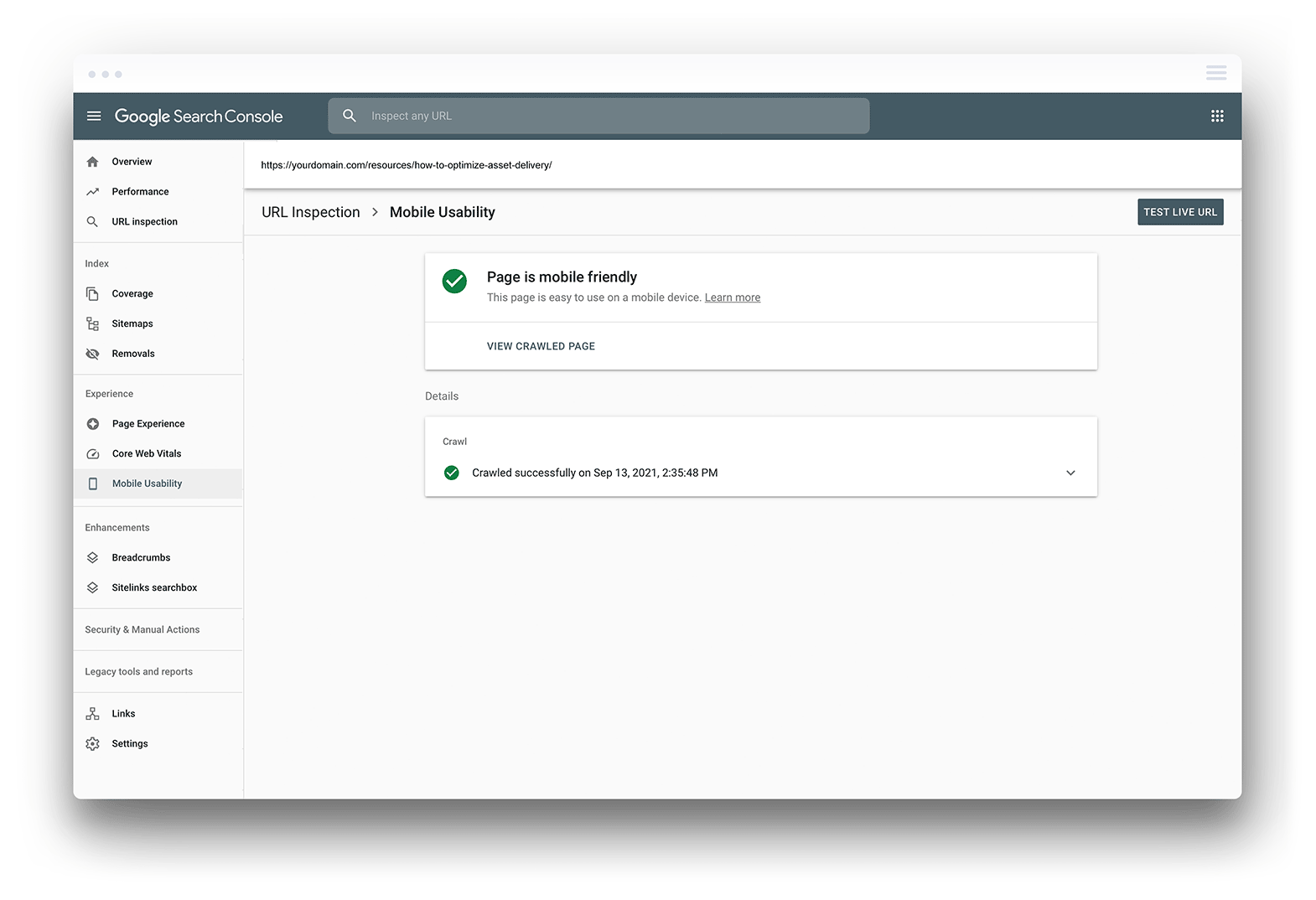Click the Breadcrumbs layers icon

93,557
